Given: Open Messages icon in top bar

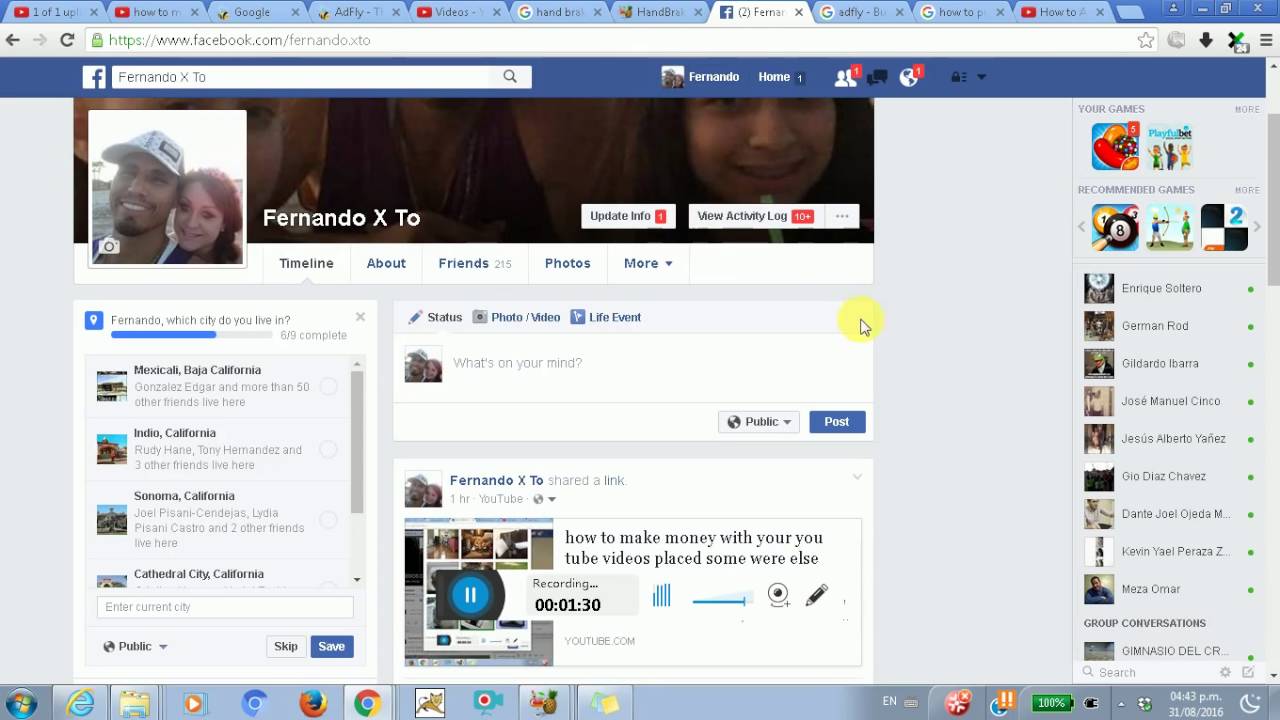Looking at the screenshot, I should point(877,77).
